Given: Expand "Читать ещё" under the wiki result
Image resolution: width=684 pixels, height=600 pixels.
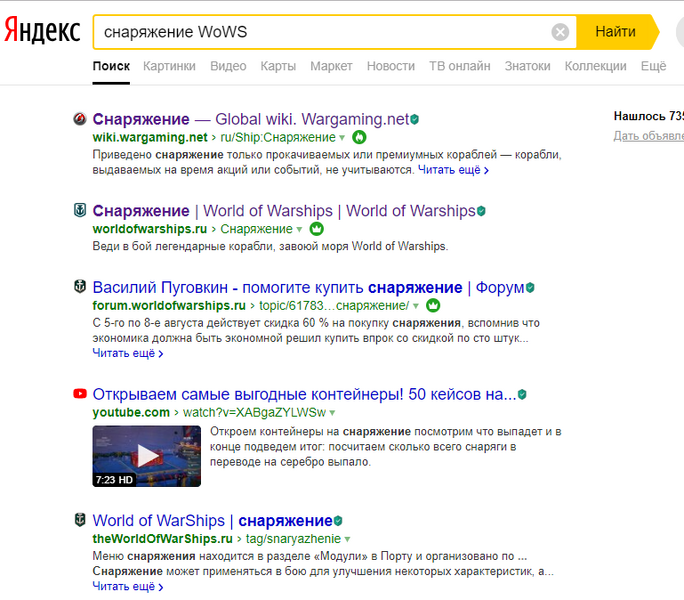Looking at the screenshot, I should 453,171.
